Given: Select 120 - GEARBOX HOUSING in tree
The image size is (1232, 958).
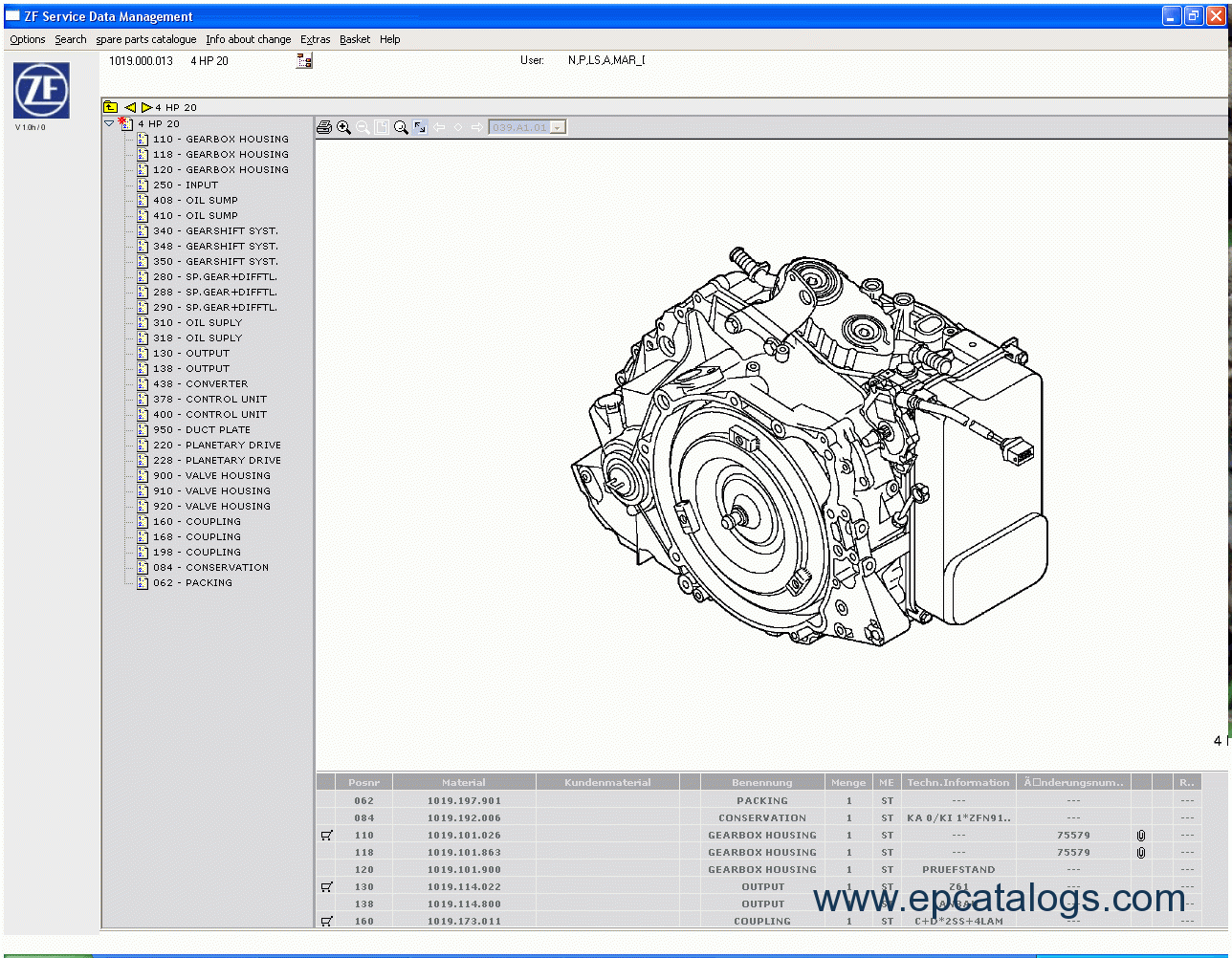Looking at the screenshot, I should (x=221, y=170).
